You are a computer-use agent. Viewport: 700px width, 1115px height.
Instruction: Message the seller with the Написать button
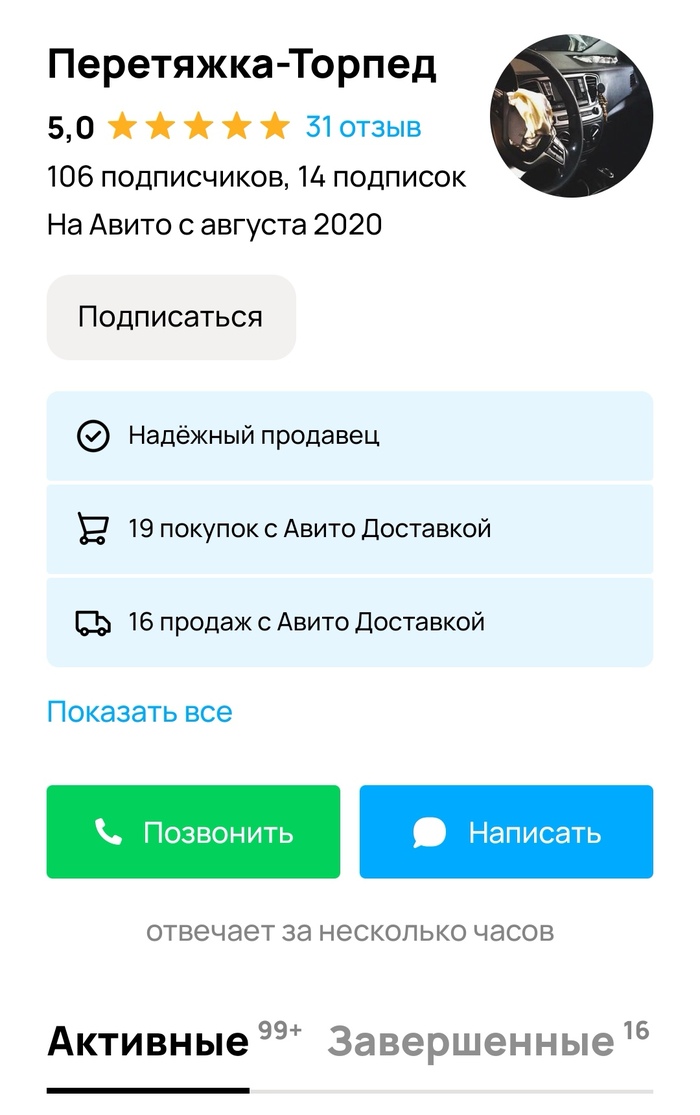(507, 832)
